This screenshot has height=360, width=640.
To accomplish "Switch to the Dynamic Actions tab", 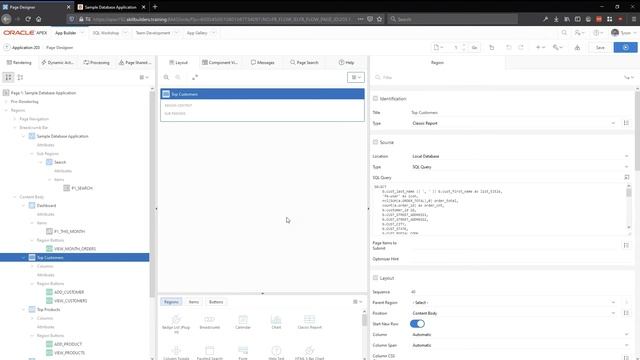I will [x=57, y=62].
